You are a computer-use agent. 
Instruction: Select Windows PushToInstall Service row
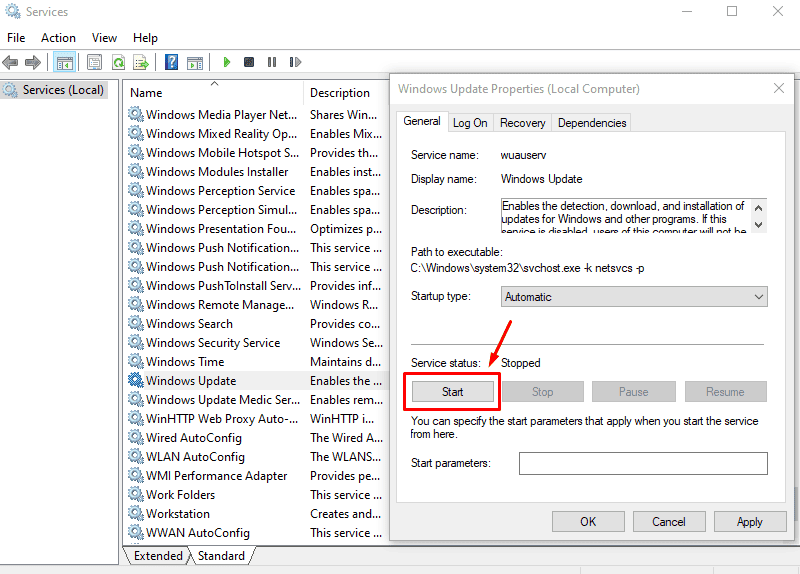pos(255,285)
